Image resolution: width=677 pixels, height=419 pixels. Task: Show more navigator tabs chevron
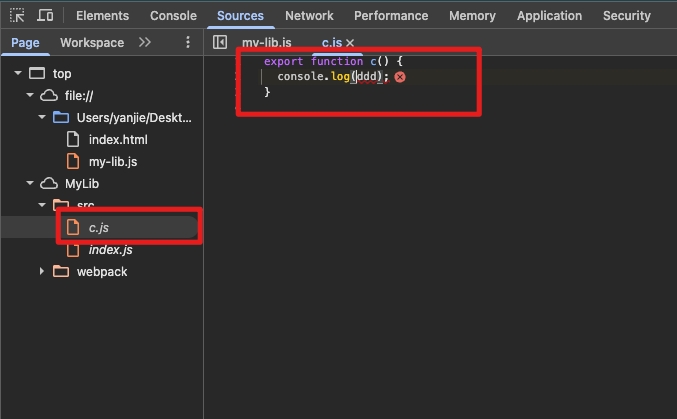coord(145,43)
